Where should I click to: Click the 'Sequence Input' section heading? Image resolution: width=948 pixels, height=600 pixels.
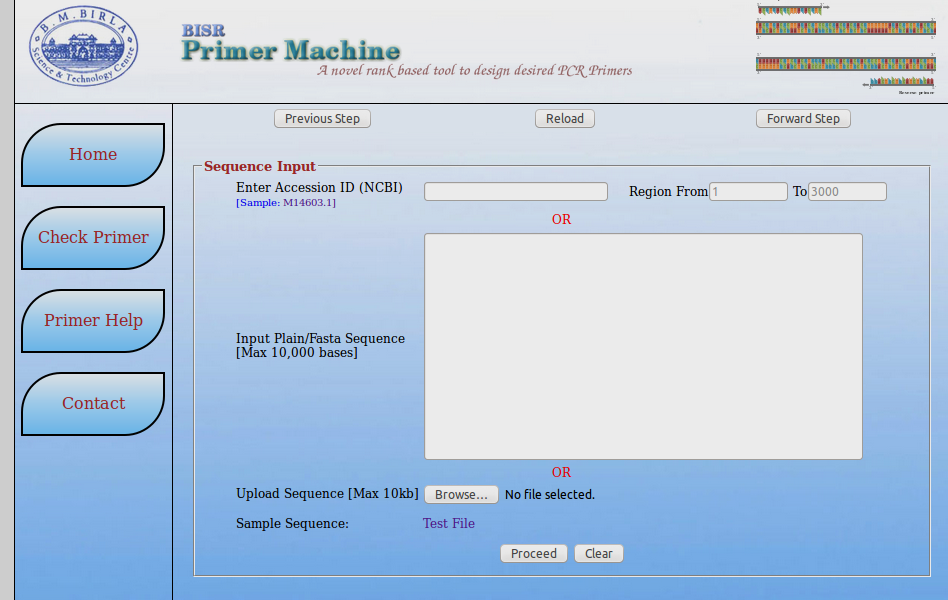pyautogui.click(x=260, y=166)
